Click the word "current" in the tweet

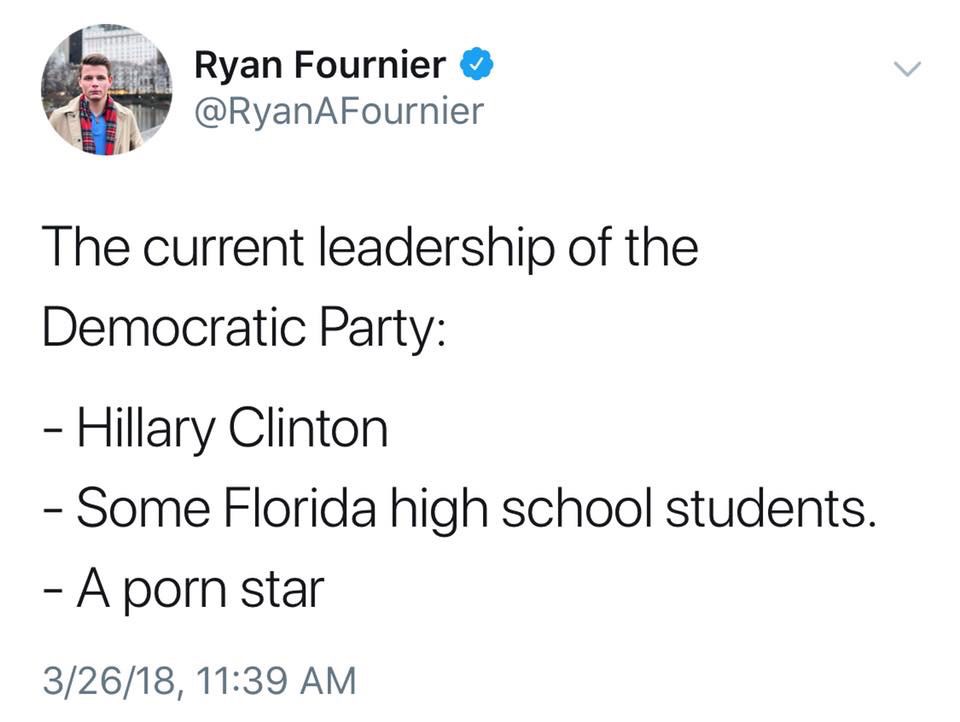click(210, 247)
